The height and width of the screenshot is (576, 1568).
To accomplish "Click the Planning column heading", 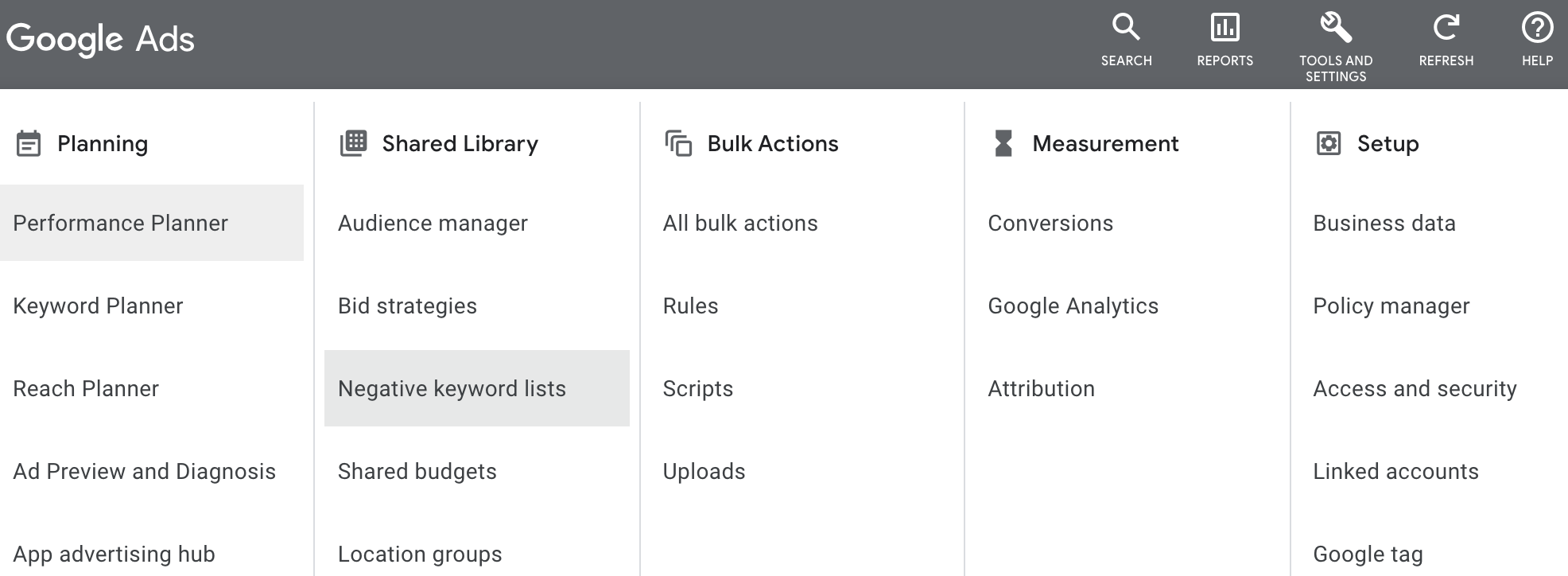I will [103, 144].
